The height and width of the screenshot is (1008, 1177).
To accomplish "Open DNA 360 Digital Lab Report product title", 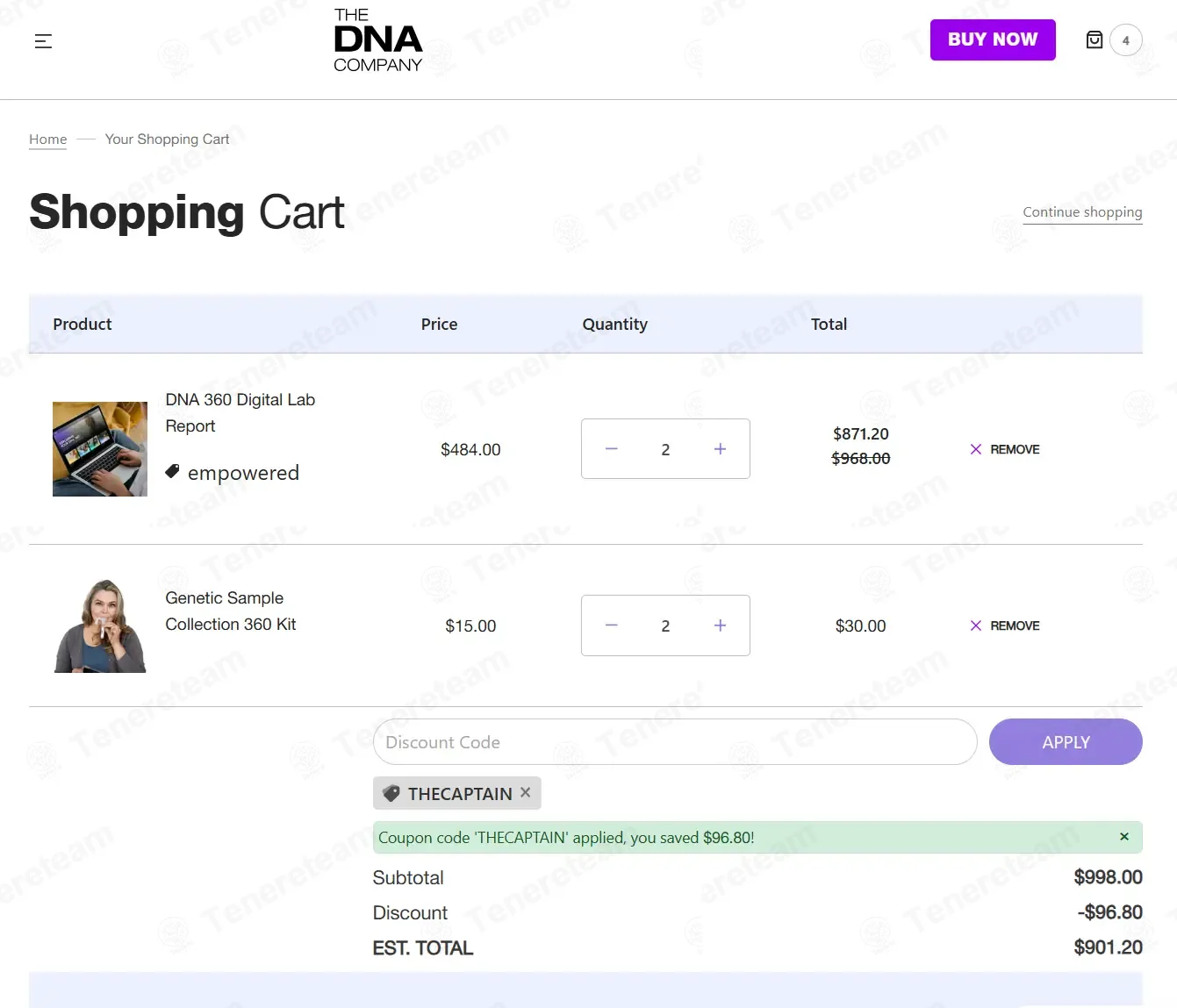I will [240, 412].
